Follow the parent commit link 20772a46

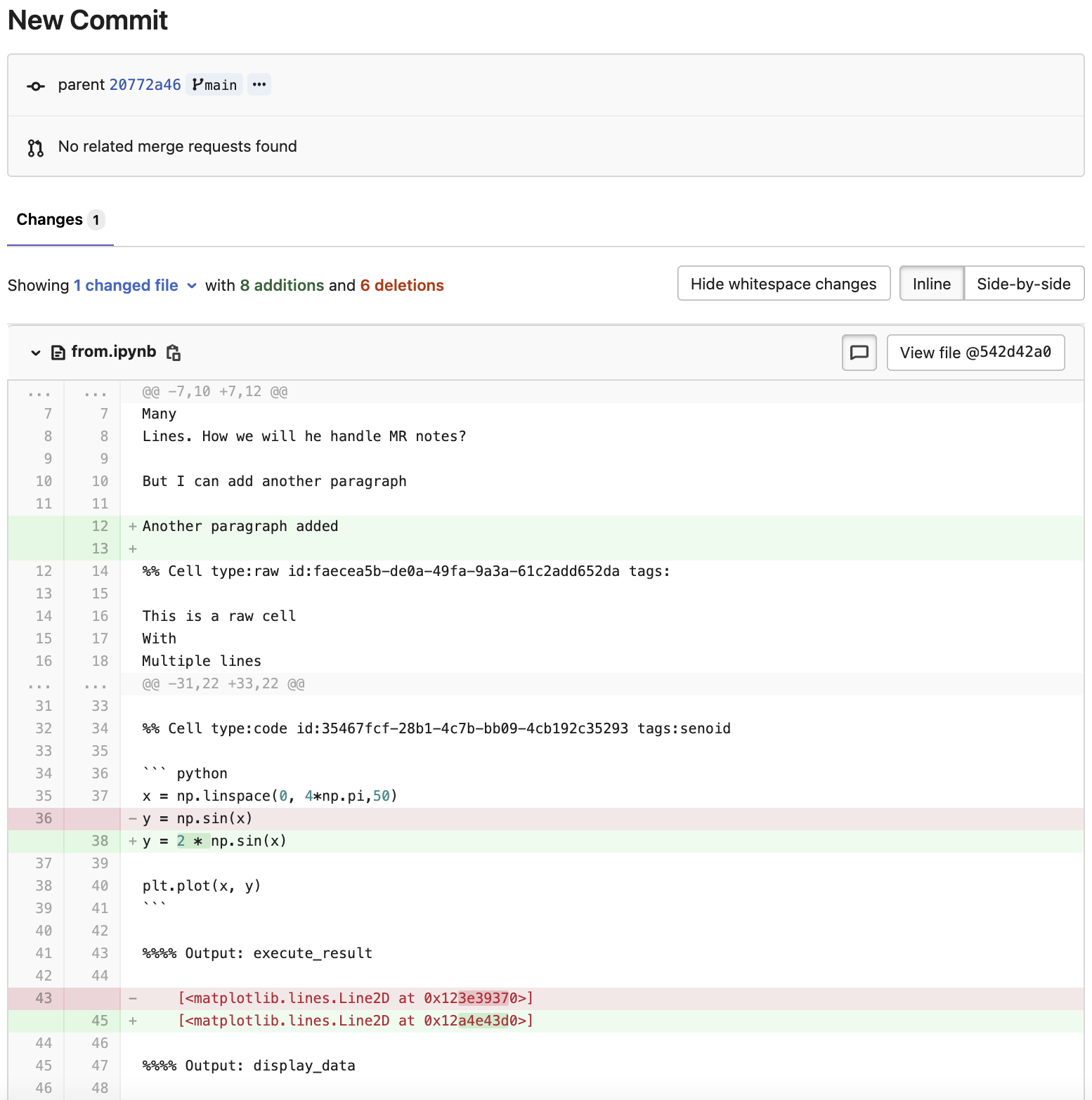pos(145,84)
